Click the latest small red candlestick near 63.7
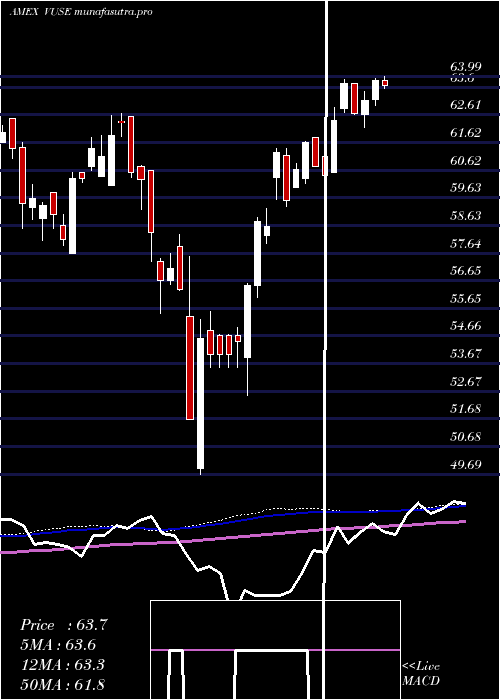This screenshot has height=700, width=500. [x=385, y=83]
